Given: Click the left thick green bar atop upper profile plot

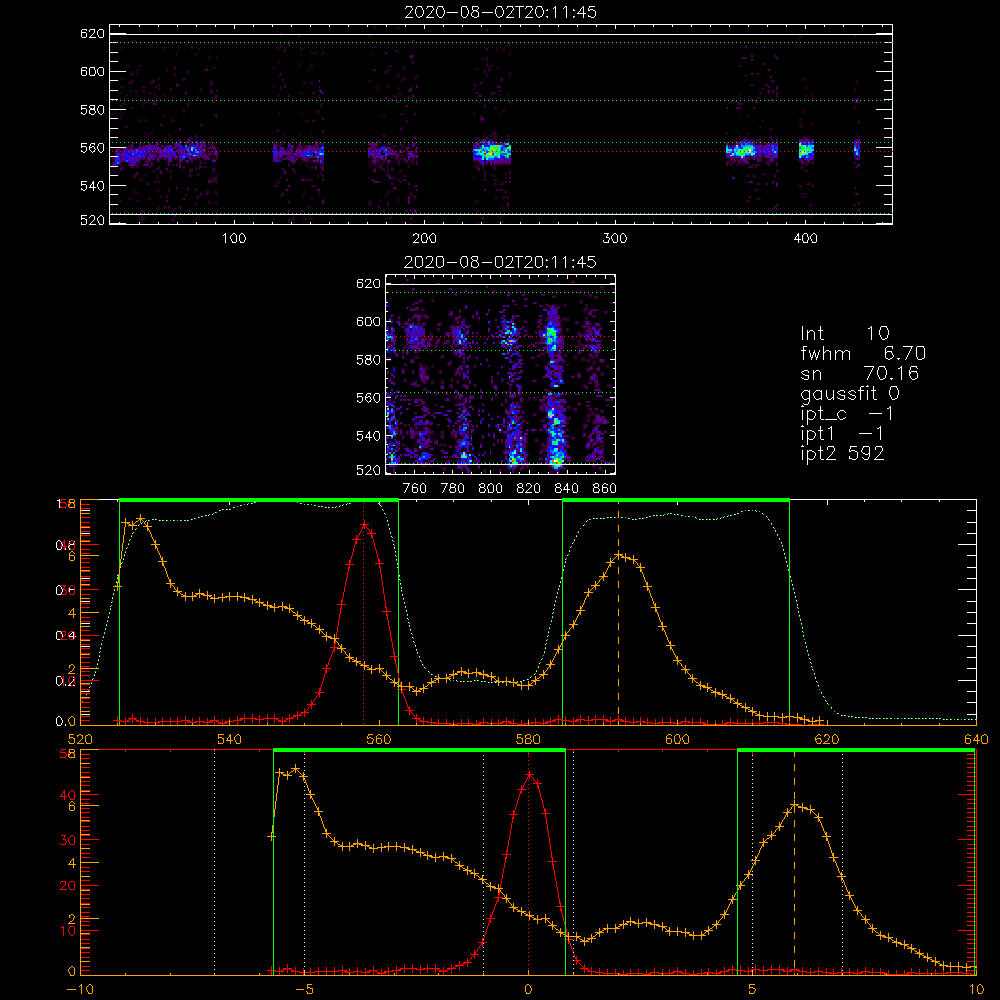Looking at the screenshot, I should tap(259, 500).
